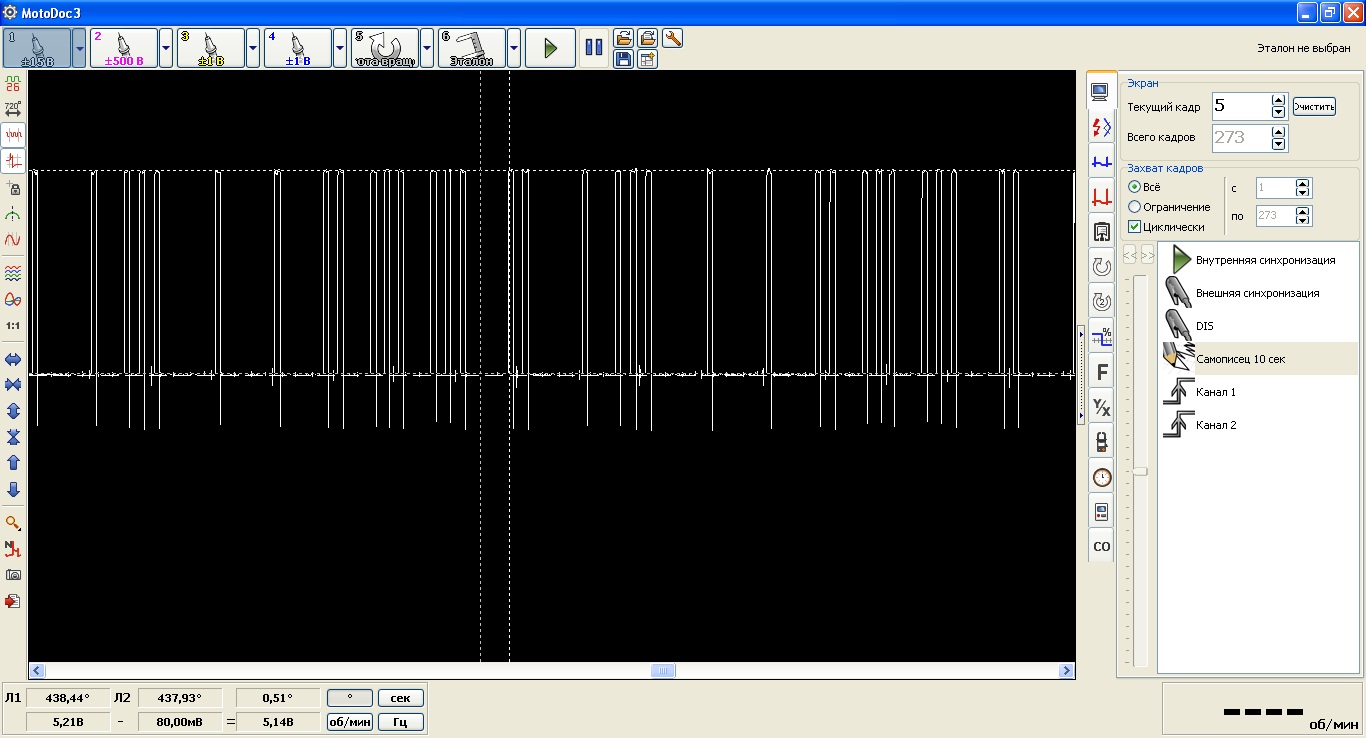Click second open-folder icon in toolbar

pyautogui.click(x=648, y=38)
